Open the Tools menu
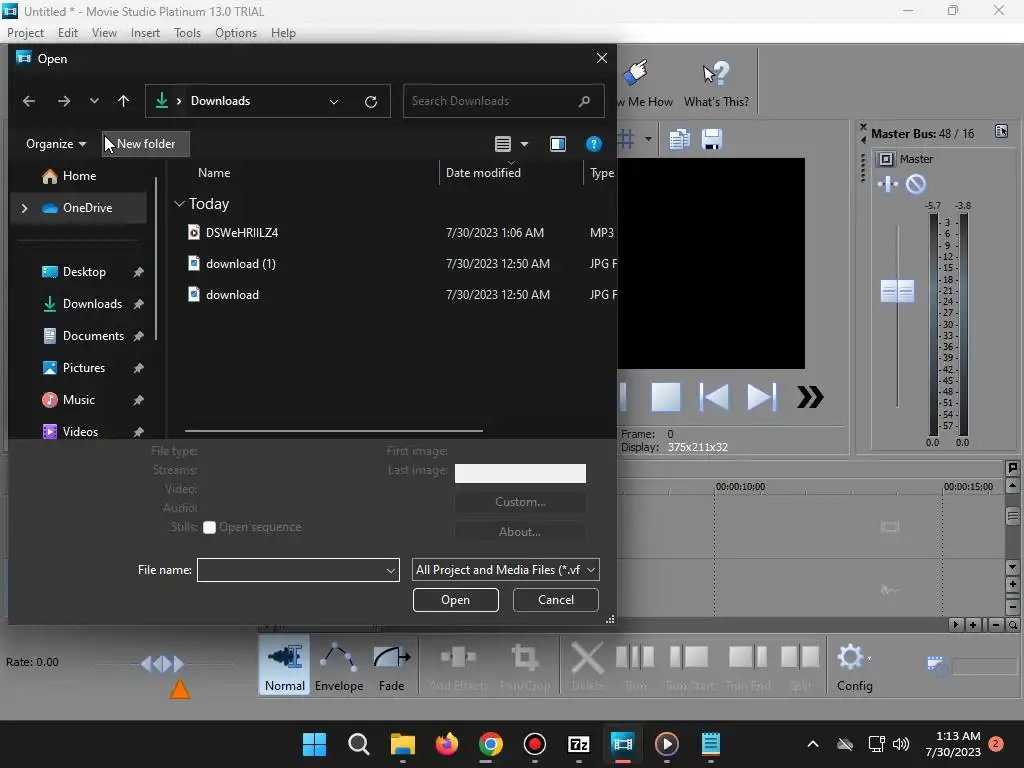 click(x=187, y=33)
